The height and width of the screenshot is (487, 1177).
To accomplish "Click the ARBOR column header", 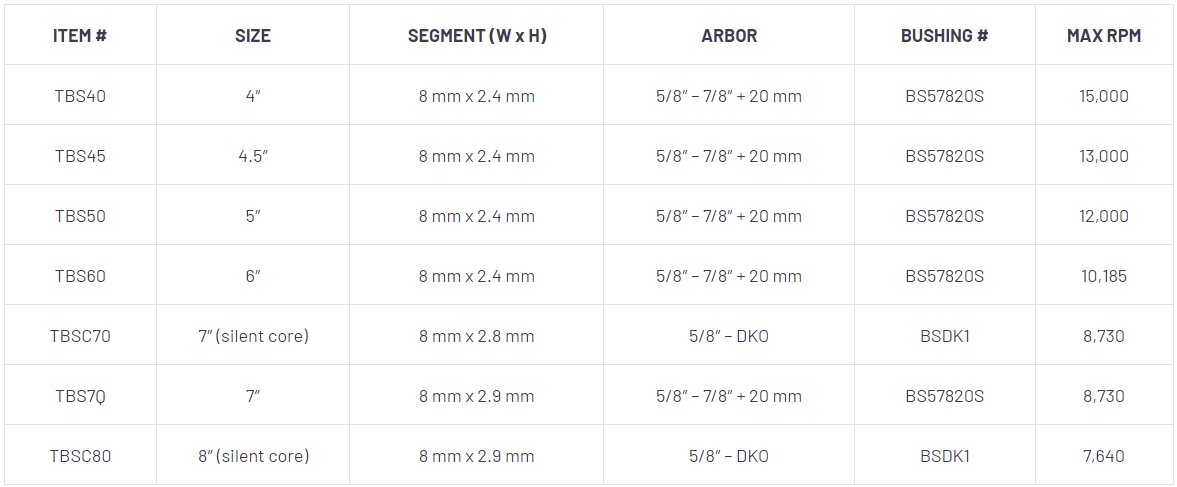I will coord(729,36).
